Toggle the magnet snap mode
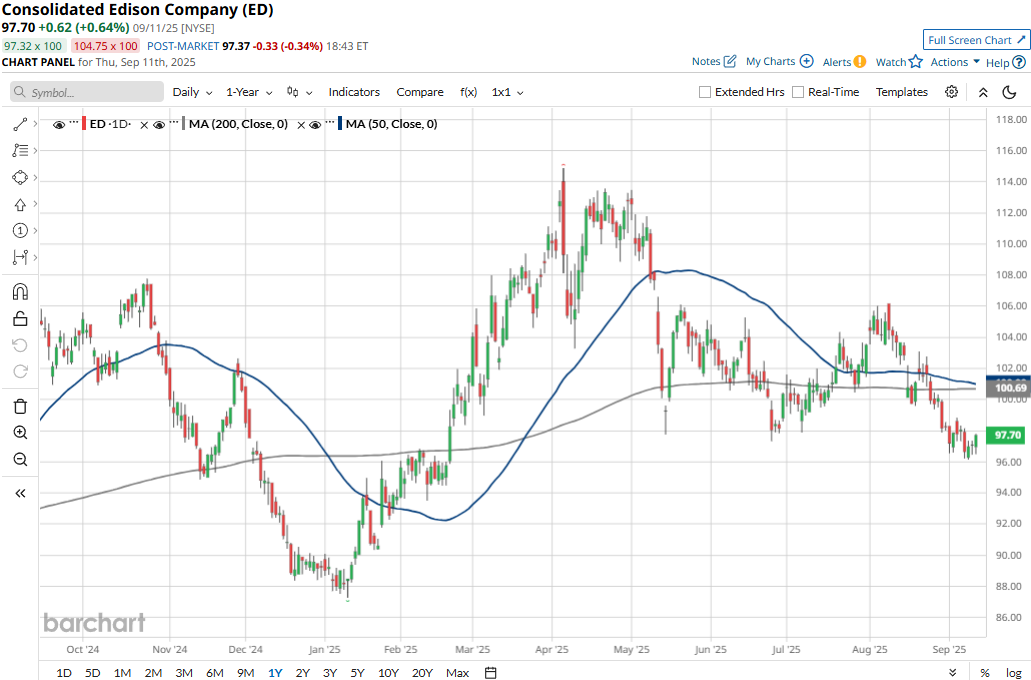 tap(20, 291)
